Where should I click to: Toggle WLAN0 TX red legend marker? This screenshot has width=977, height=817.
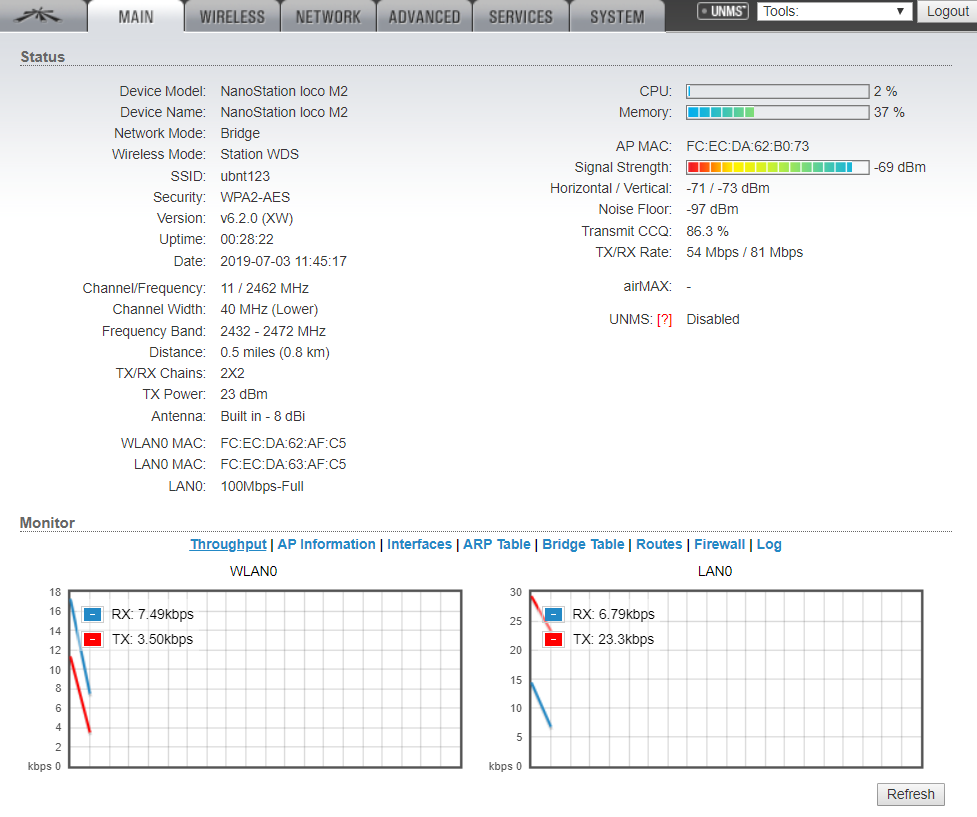pyautogui.click(x=92, y=639)
